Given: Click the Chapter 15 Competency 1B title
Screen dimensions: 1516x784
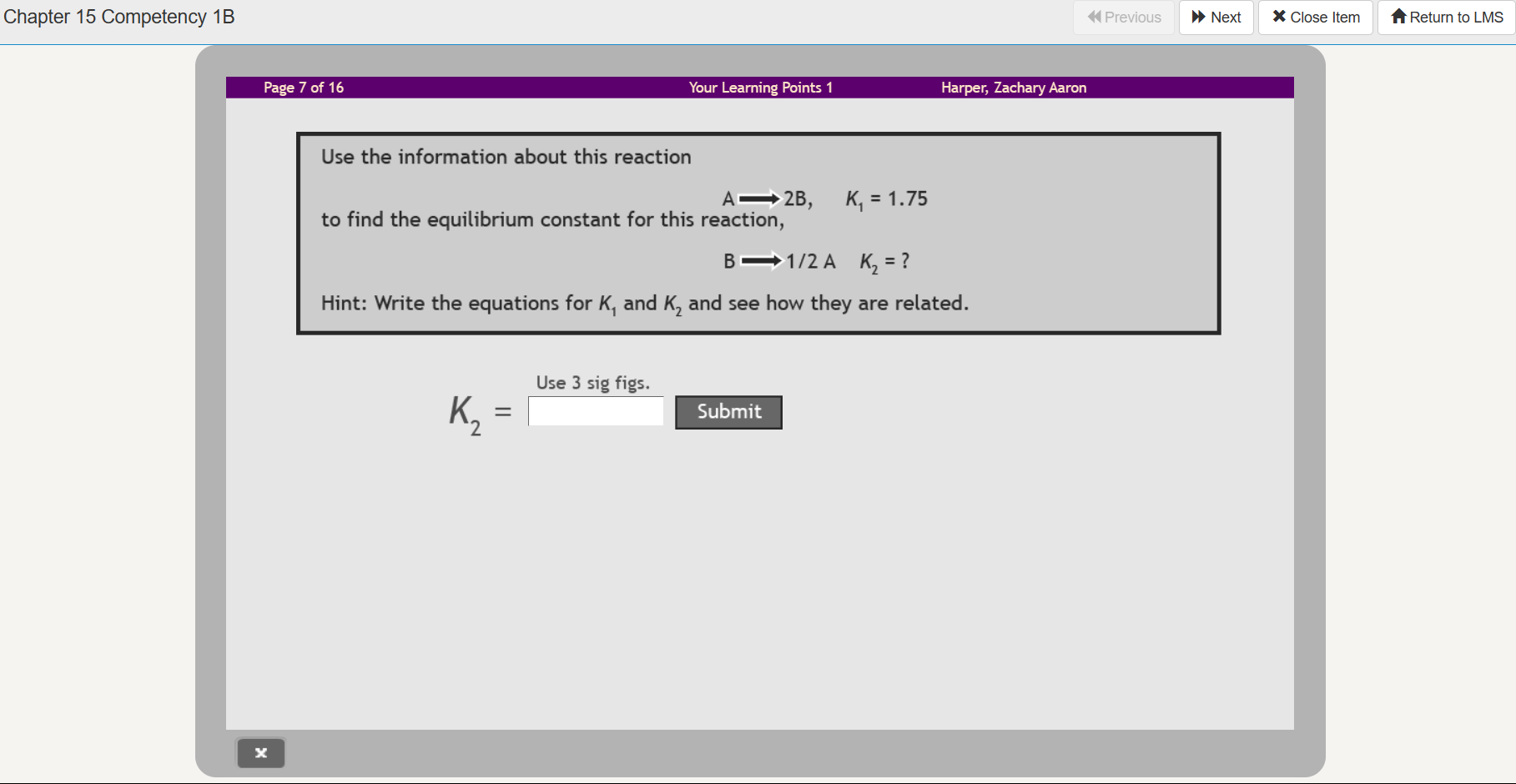Looking at the screenshot, I should click(118, 16).
